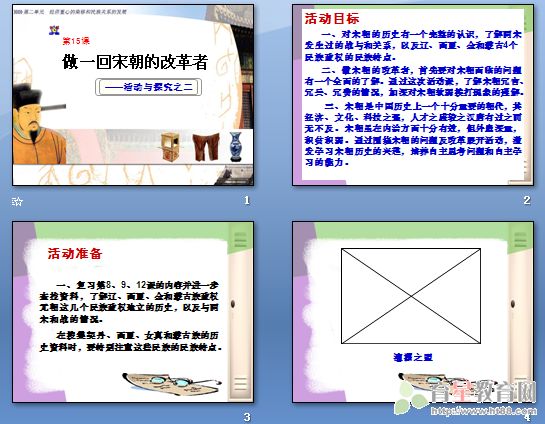
Task: Click the blue porcelain vase image on slide 1
Action: pyautogui.click(x=236, y=147)
